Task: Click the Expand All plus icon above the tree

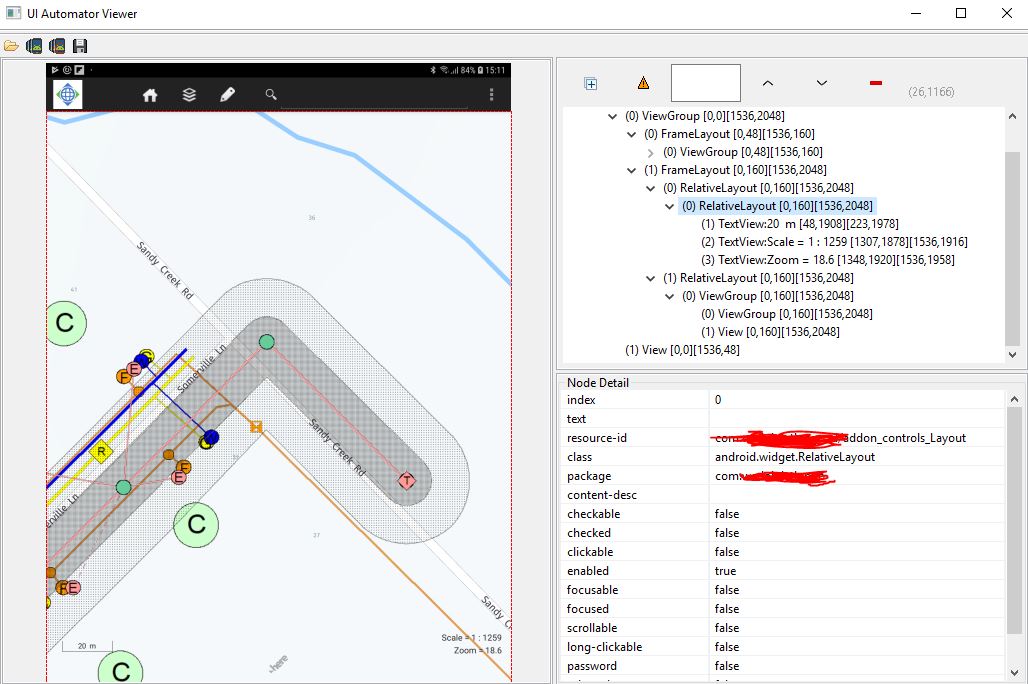Action: [x=591, y=83]
